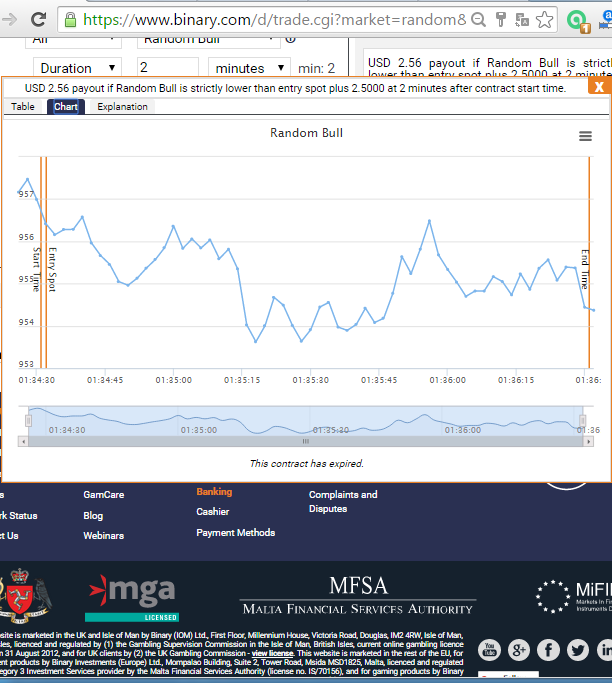Click the 01:35:00 x-axis label
The image size is (612, 683).
(173, 380)
